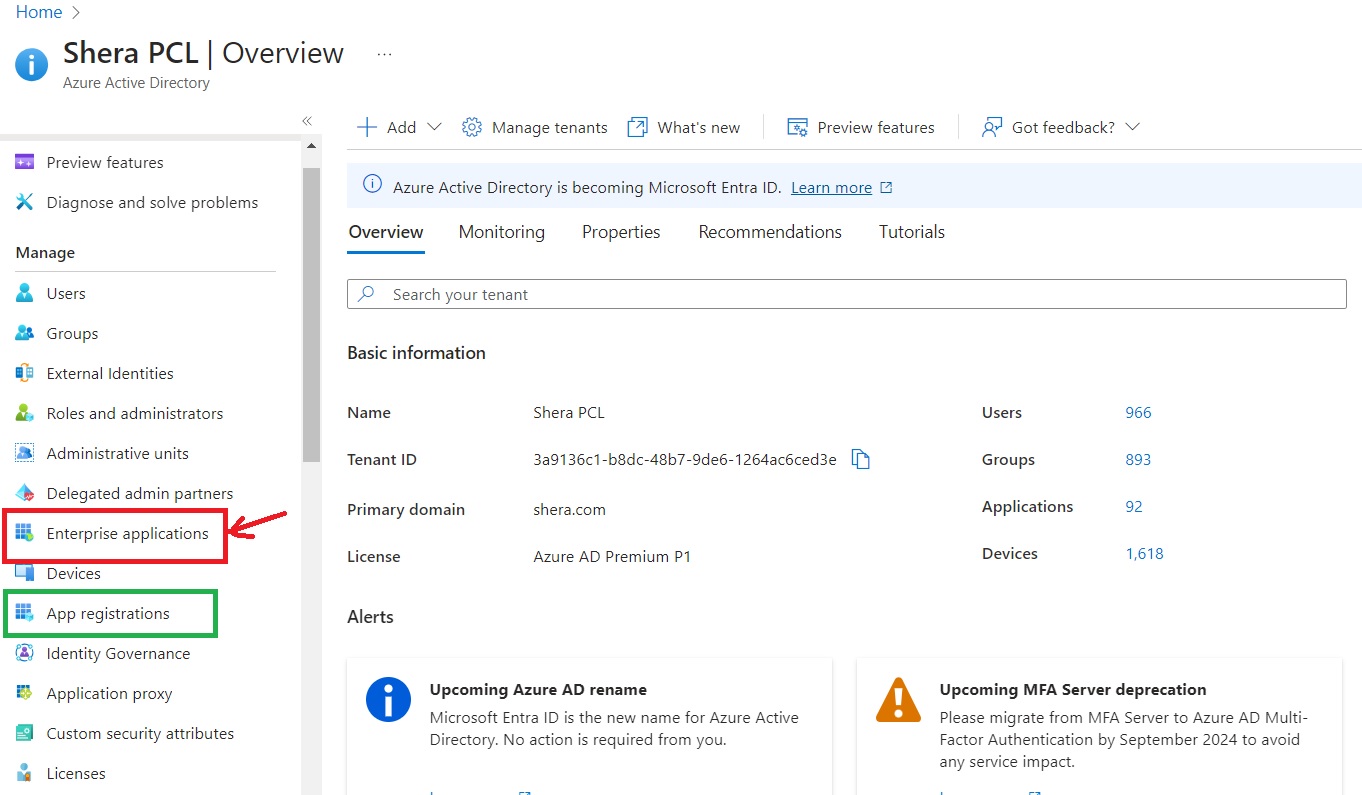Screen dimensions: 1362x795
Task: Switch to the Overview tab
Action: click(386, 232)
